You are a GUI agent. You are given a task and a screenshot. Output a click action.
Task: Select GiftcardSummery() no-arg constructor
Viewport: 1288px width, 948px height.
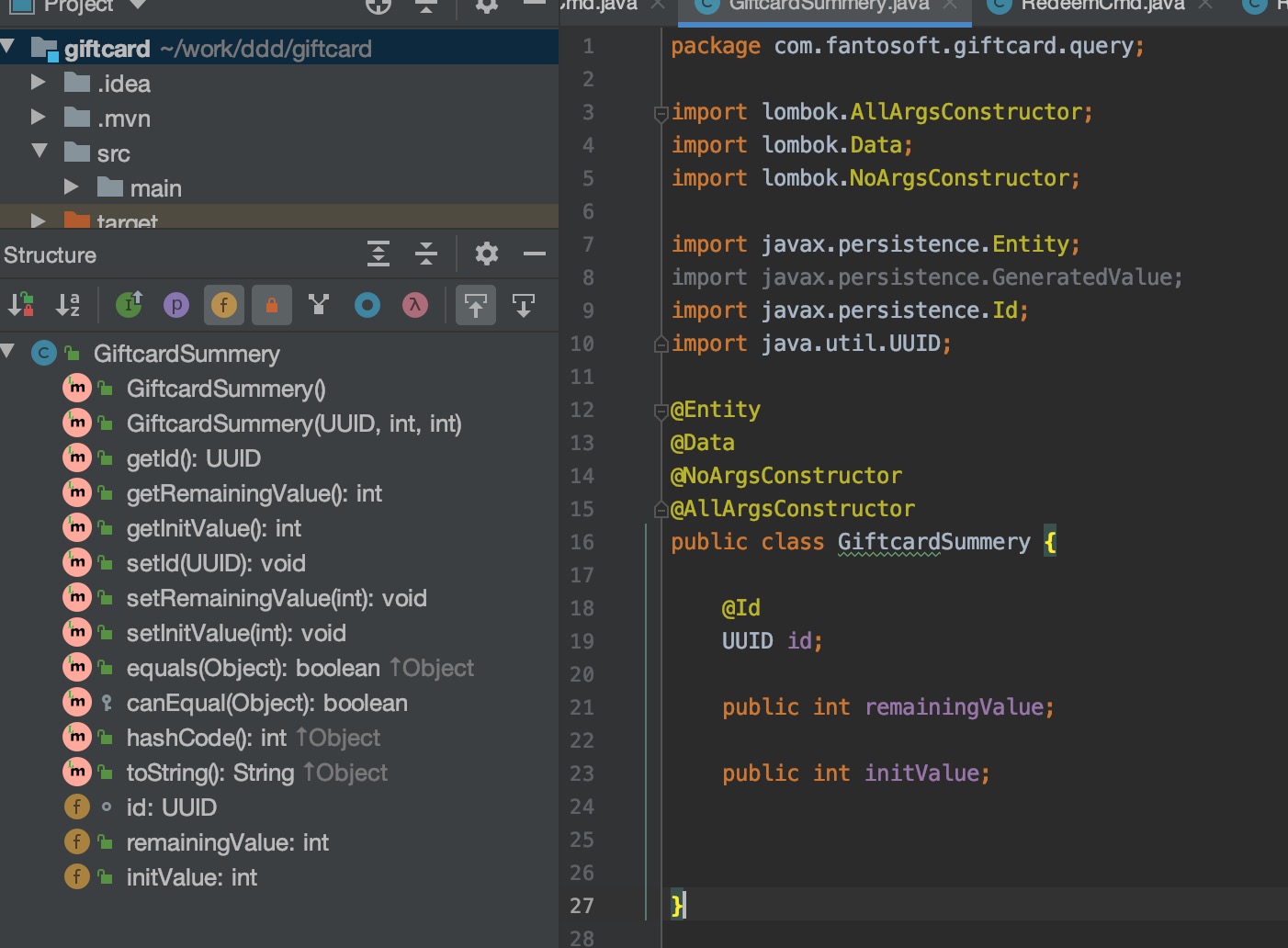226,389
